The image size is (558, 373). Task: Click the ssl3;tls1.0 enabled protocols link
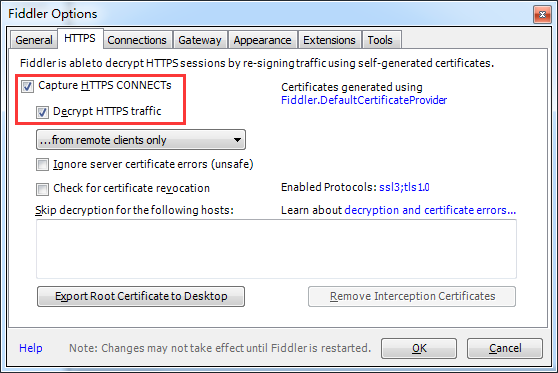click(x=404, y=187)
